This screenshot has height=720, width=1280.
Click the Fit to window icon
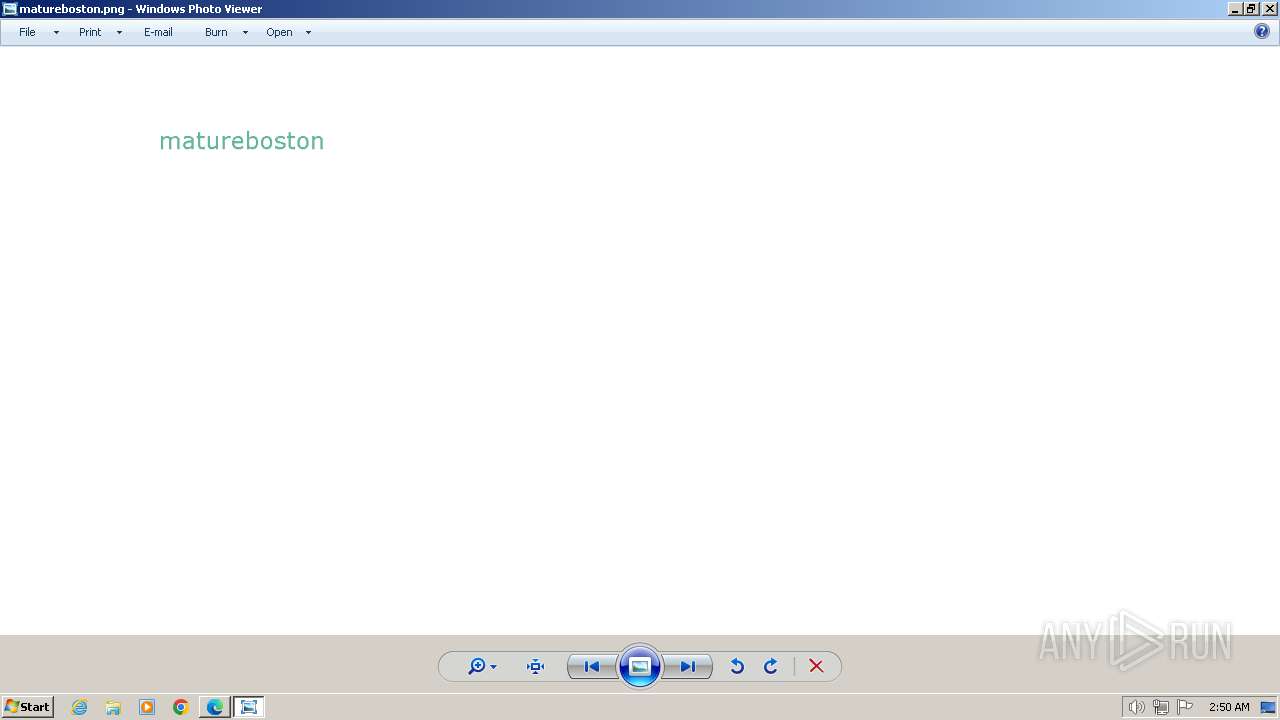535,666
